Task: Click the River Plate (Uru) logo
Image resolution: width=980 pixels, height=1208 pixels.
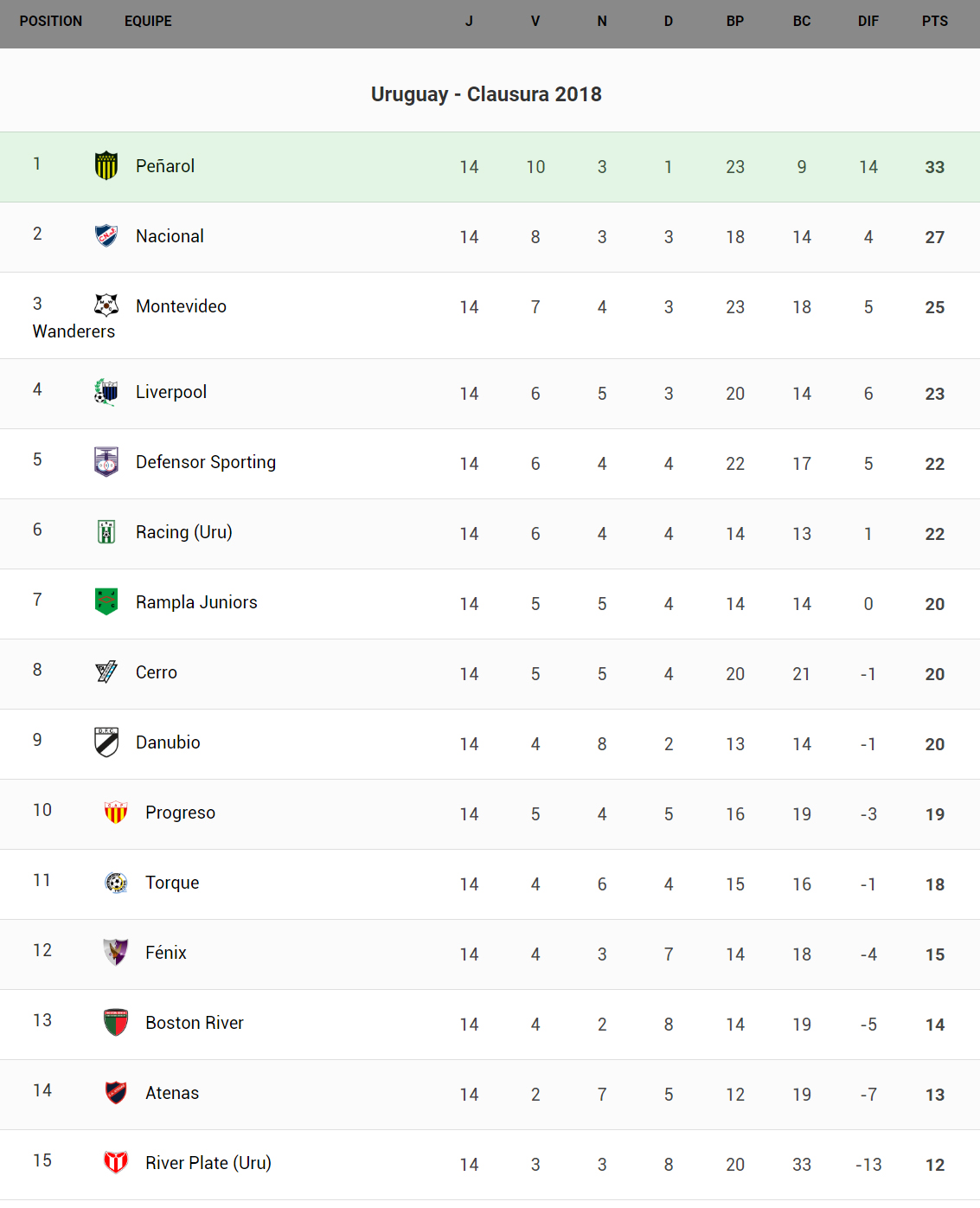Action: (x=116, y=1162)
